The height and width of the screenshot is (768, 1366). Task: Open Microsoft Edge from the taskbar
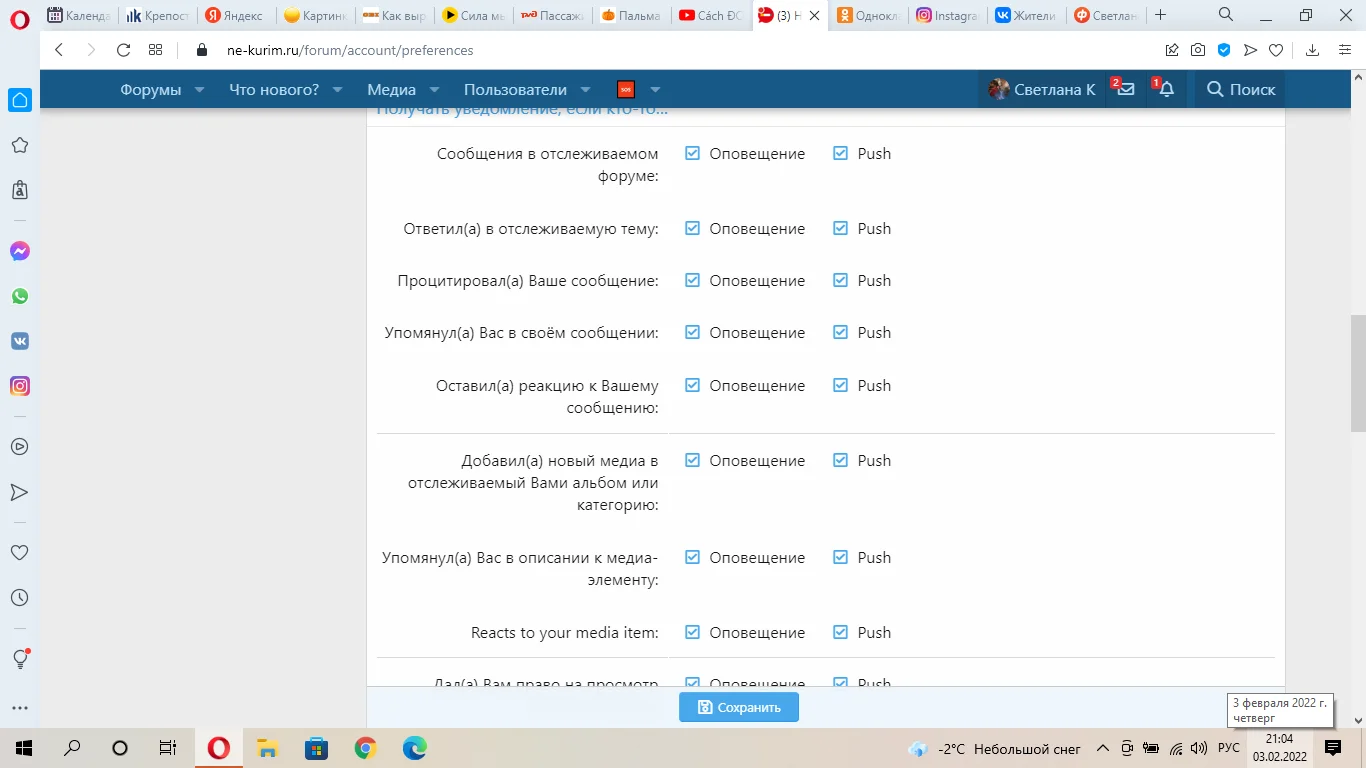click(x=414, y=747)
